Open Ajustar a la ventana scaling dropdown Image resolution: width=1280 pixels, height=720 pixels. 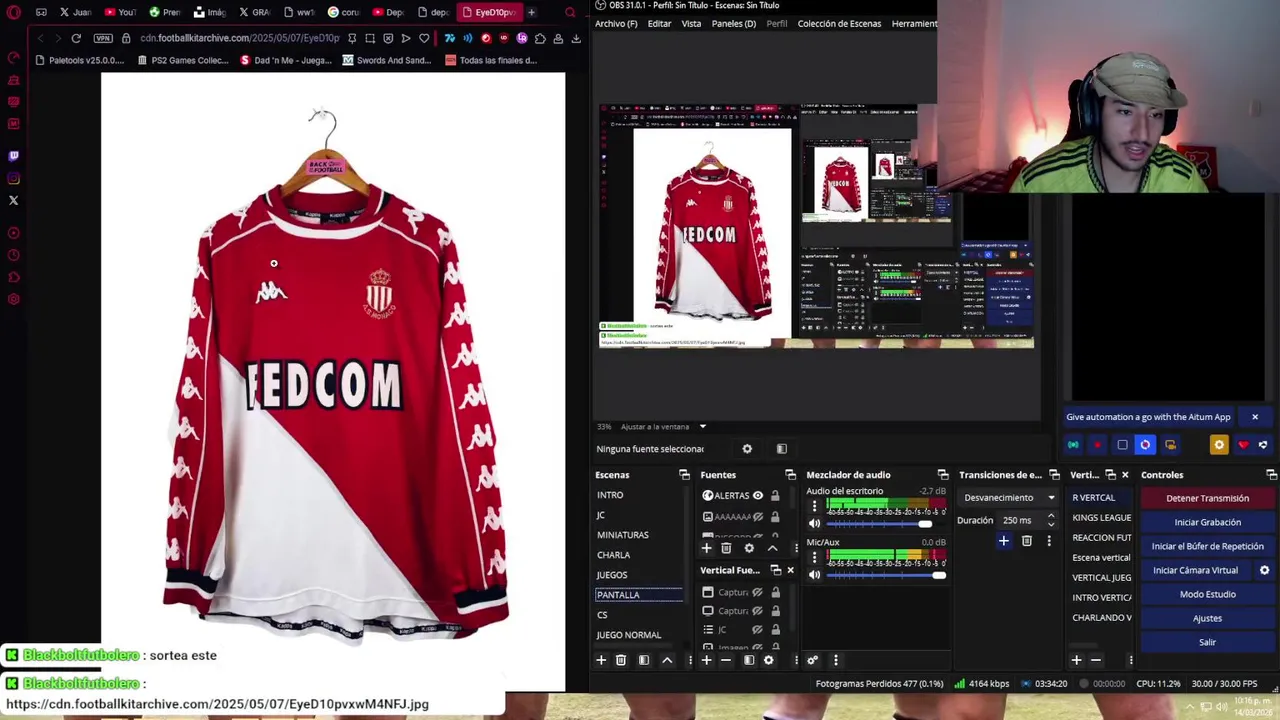(x=662, y=427)
